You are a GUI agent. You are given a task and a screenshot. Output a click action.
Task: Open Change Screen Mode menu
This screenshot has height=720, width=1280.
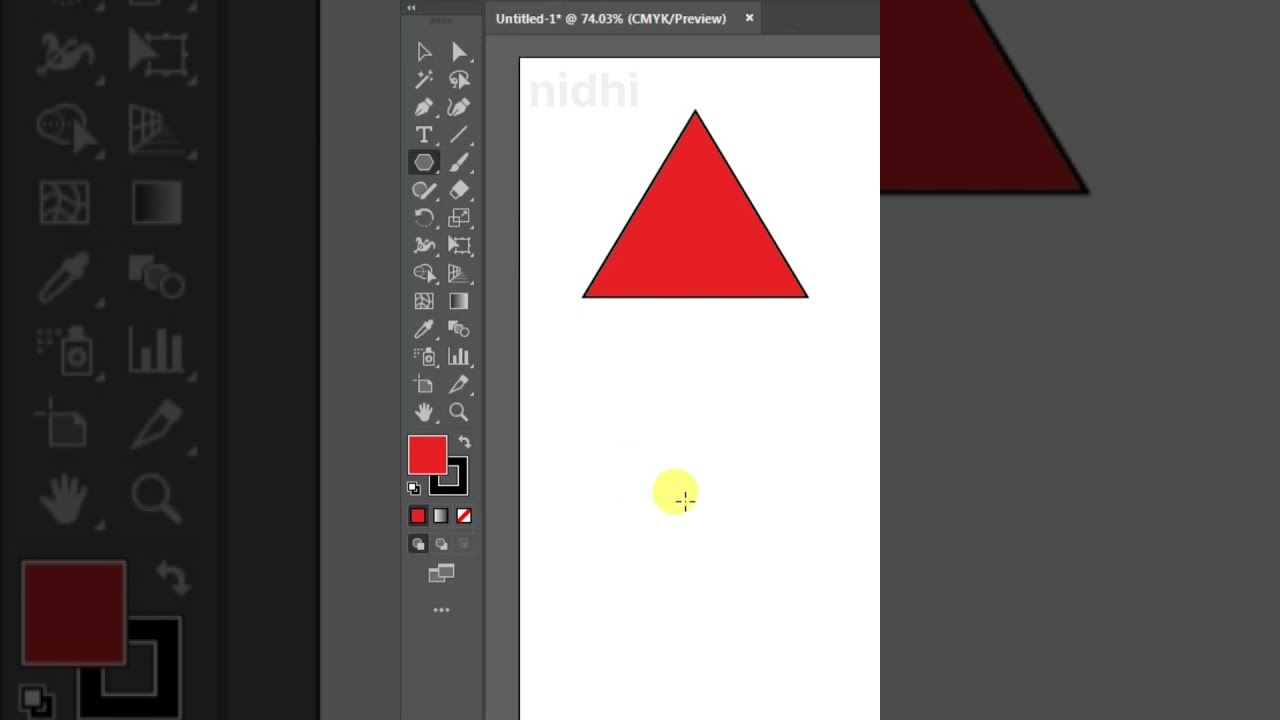(441, 574)
